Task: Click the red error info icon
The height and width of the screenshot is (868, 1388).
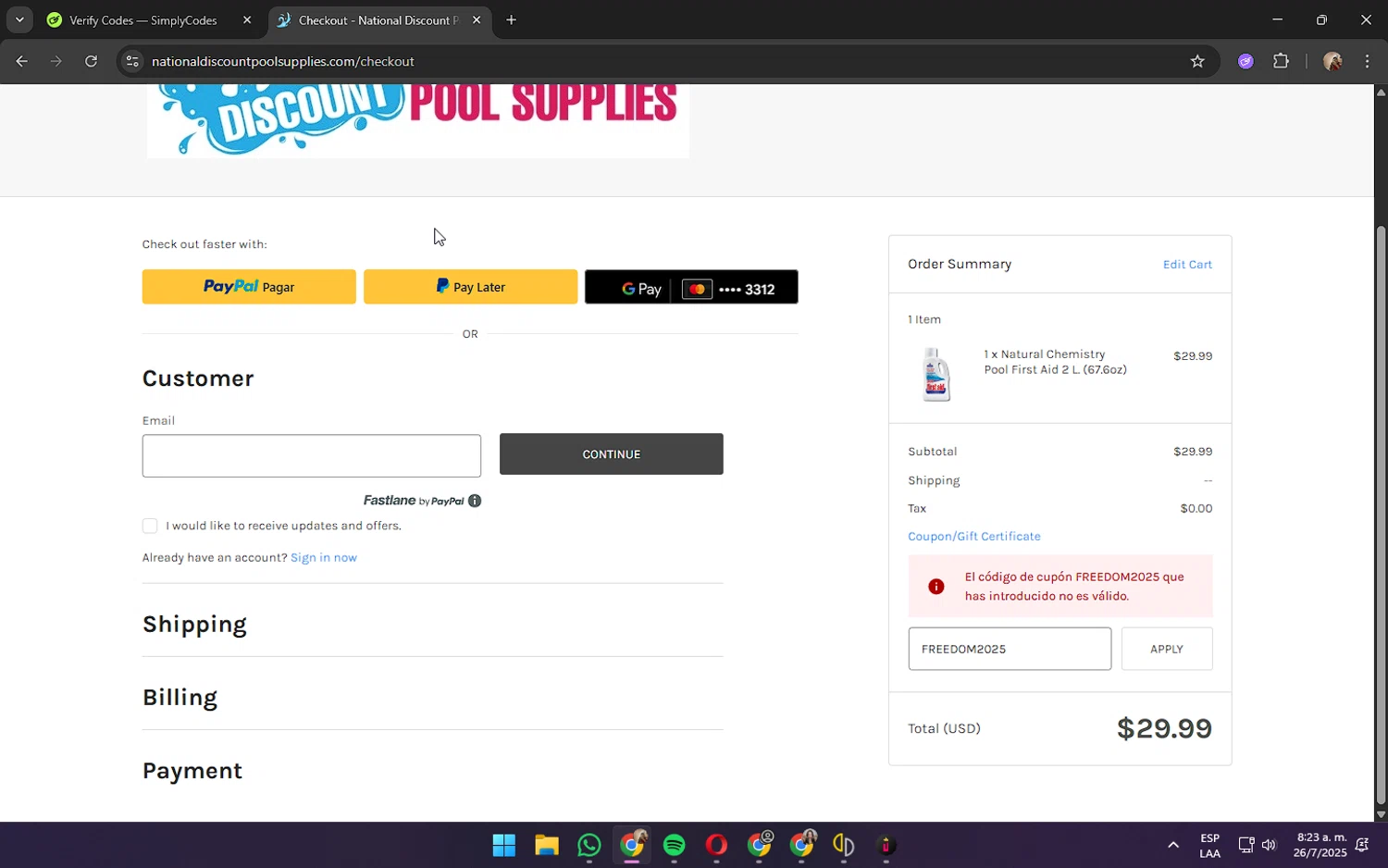Action: coord(936,587)
